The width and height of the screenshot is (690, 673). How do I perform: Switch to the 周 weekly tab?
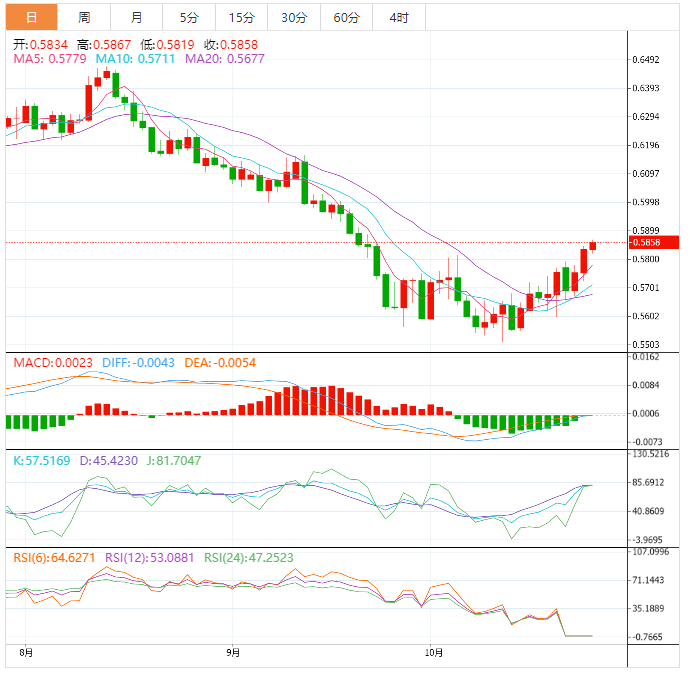pos(84,17)
